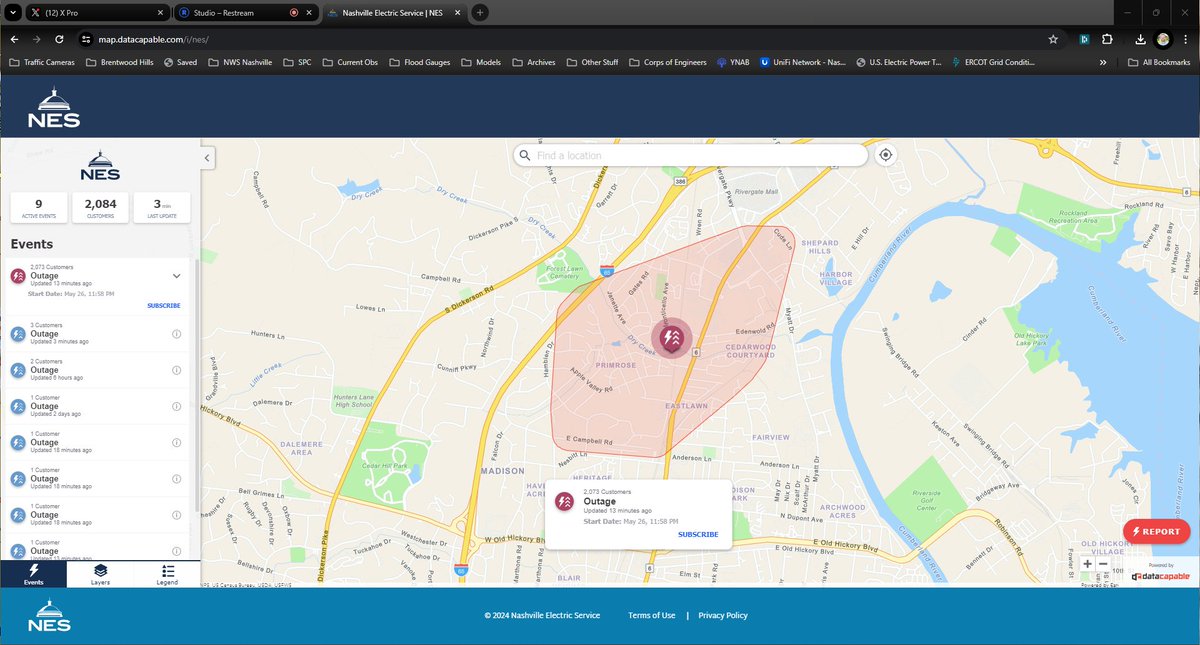
Task: Open the NWS Nashville bookmark folder
Action: [240, 62]
